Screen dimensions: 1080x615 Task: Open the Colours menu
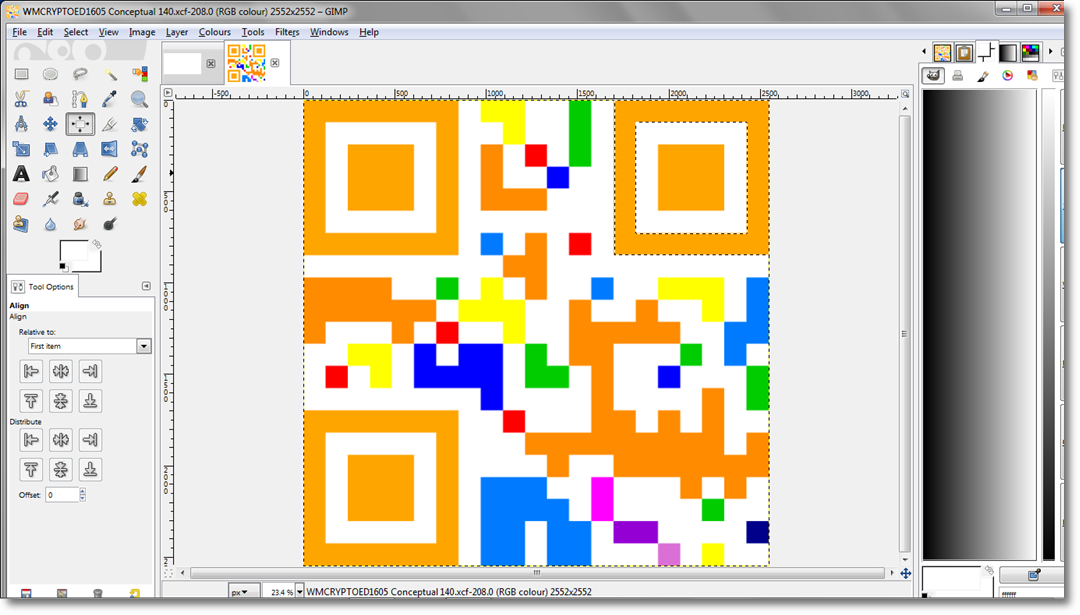click(x=214, y=32)
